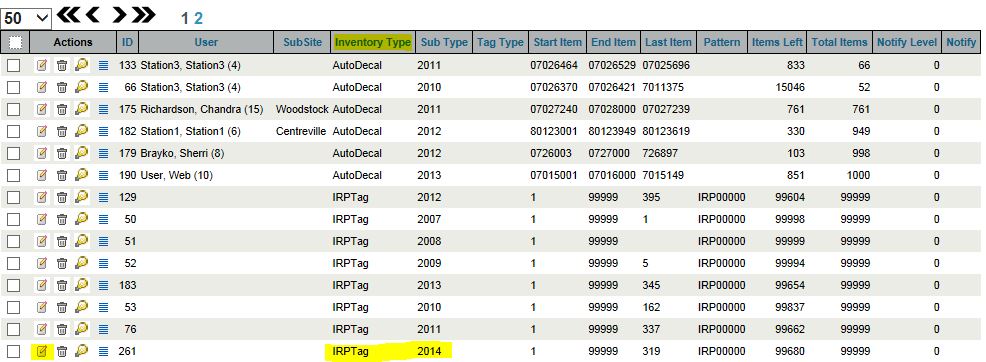The height and width of the screenshot is (362, 986).
Task: Select the Woodstock subsite cell
Action: point(302,109)
